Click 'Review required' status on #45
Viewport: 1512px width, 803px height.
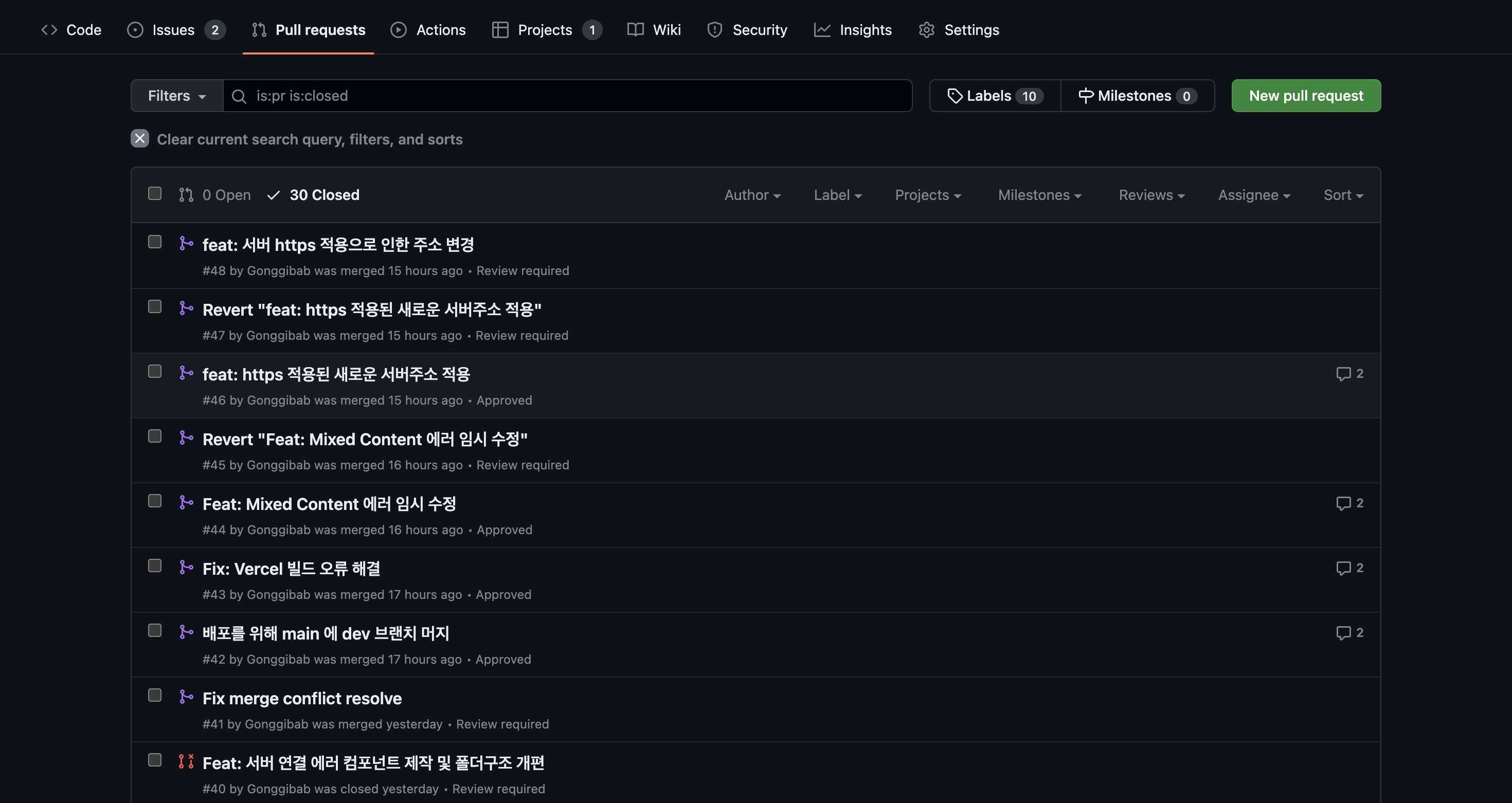pyautogui.click(x=523, y=465)
